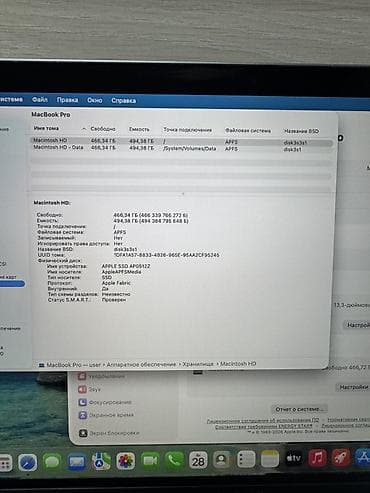Launch FaceTime from the Dock
Viewport: 370px width, 493px height.
point(150,461)
